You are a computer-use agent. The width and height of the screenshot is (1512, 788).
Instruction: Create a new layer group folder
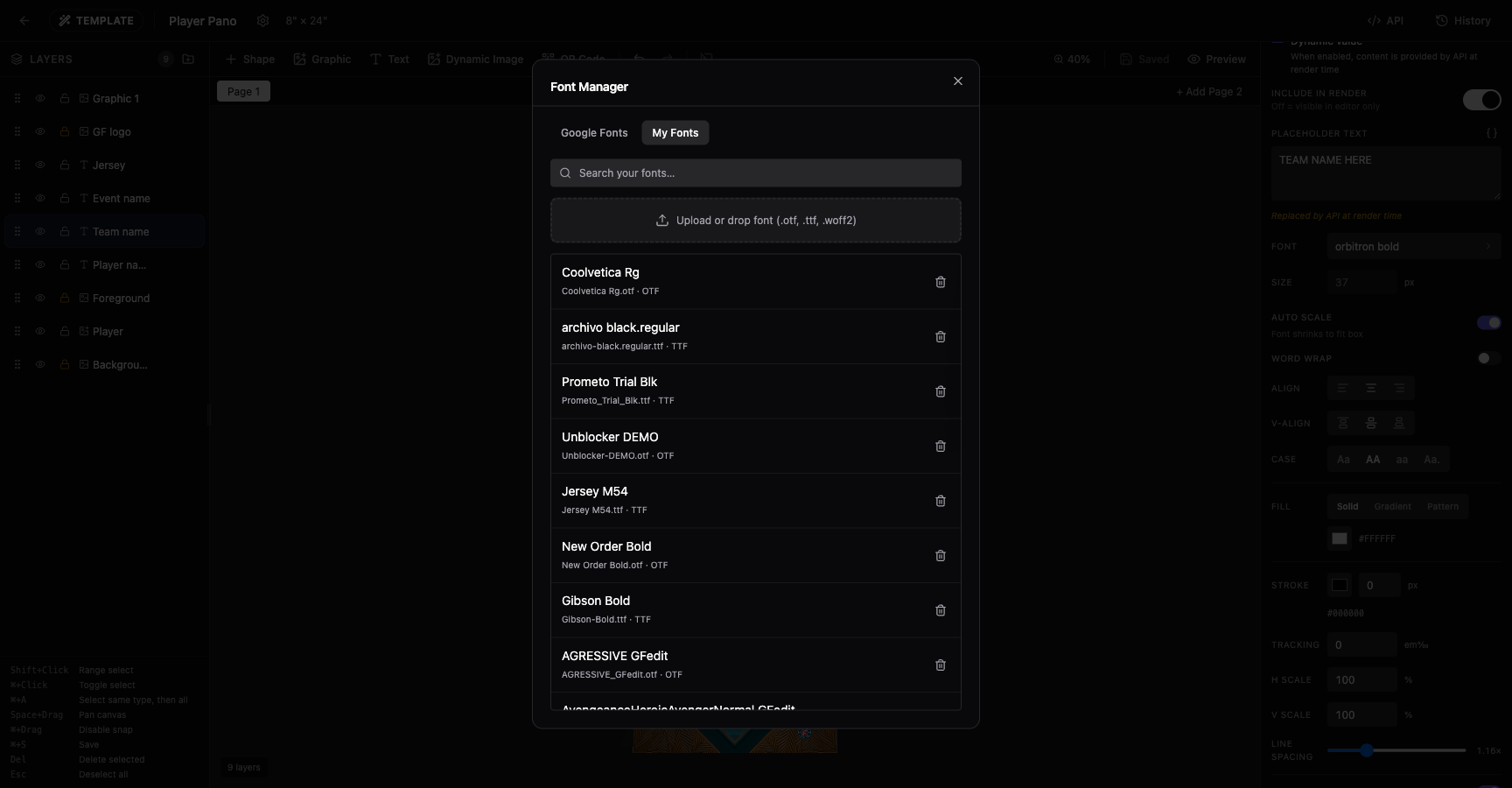click(188, 60)
